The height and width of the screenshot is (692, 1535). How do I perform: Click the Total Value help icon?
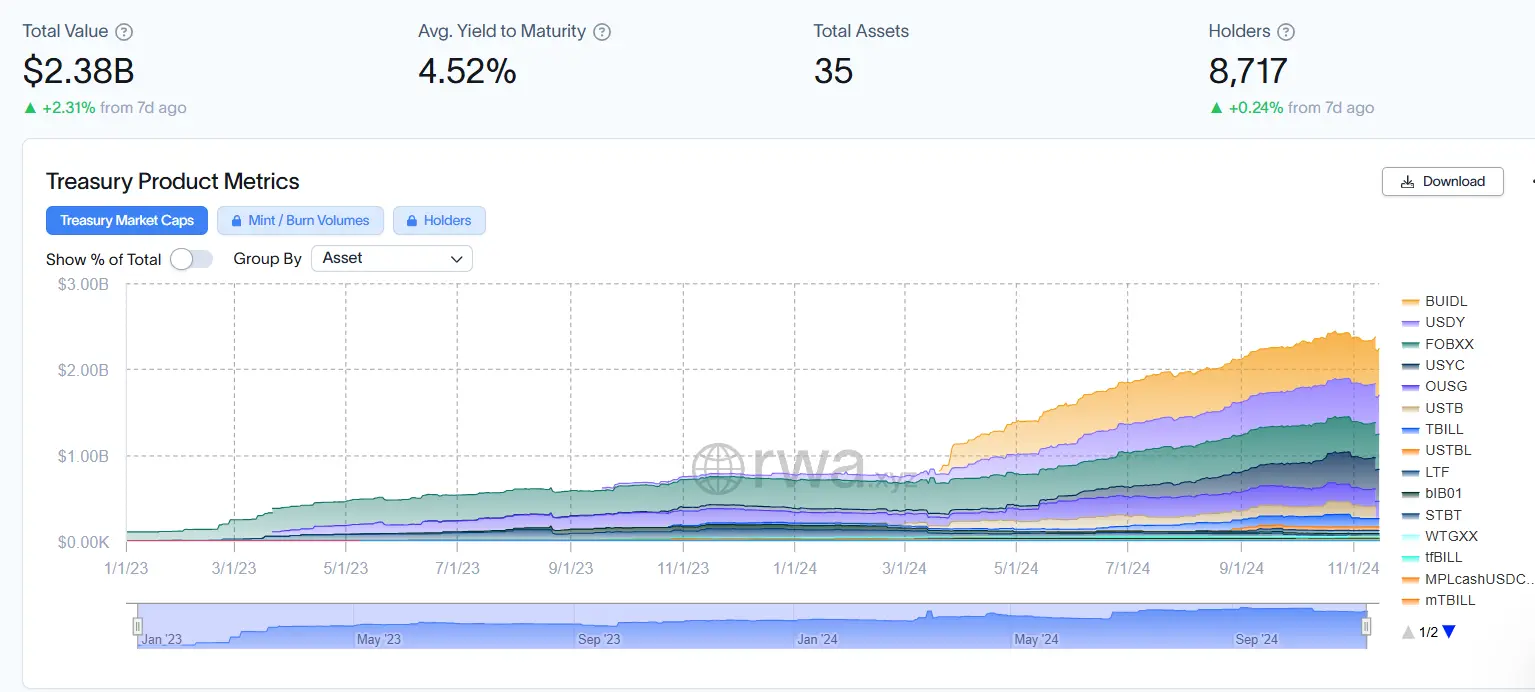tap(124, 32)
